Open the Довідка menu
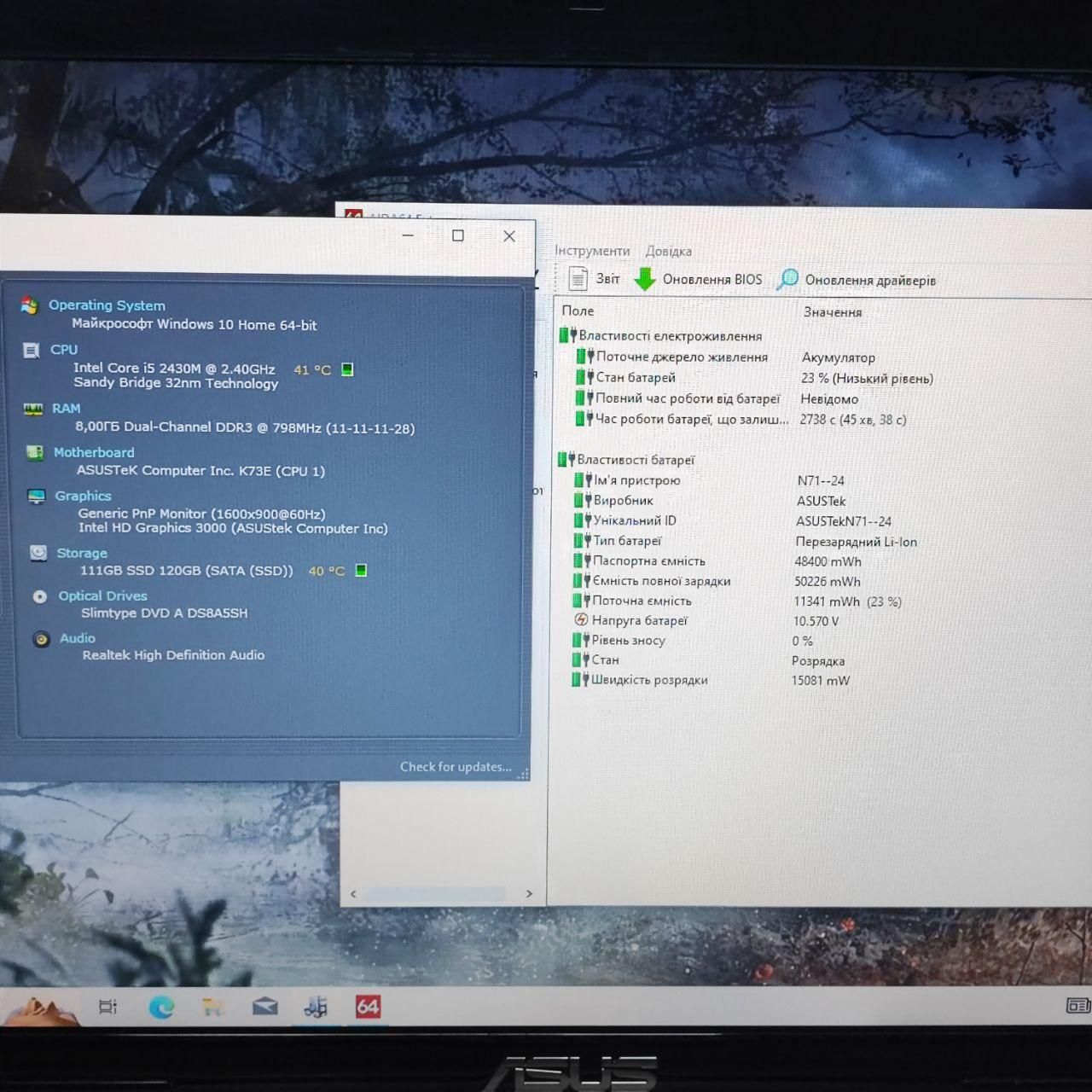 668,252
